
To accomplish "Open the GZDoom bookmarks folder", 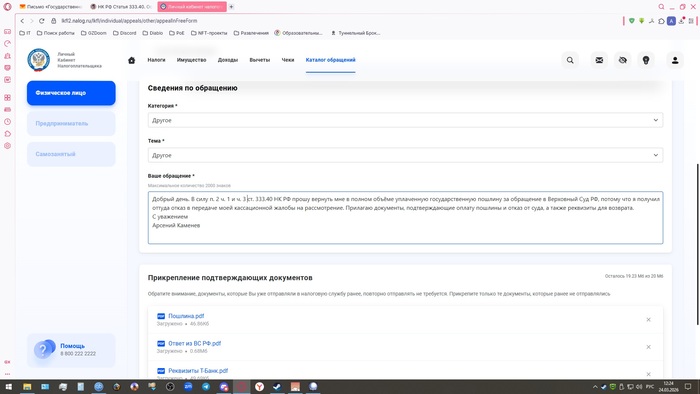I will (x=94, y=33).
